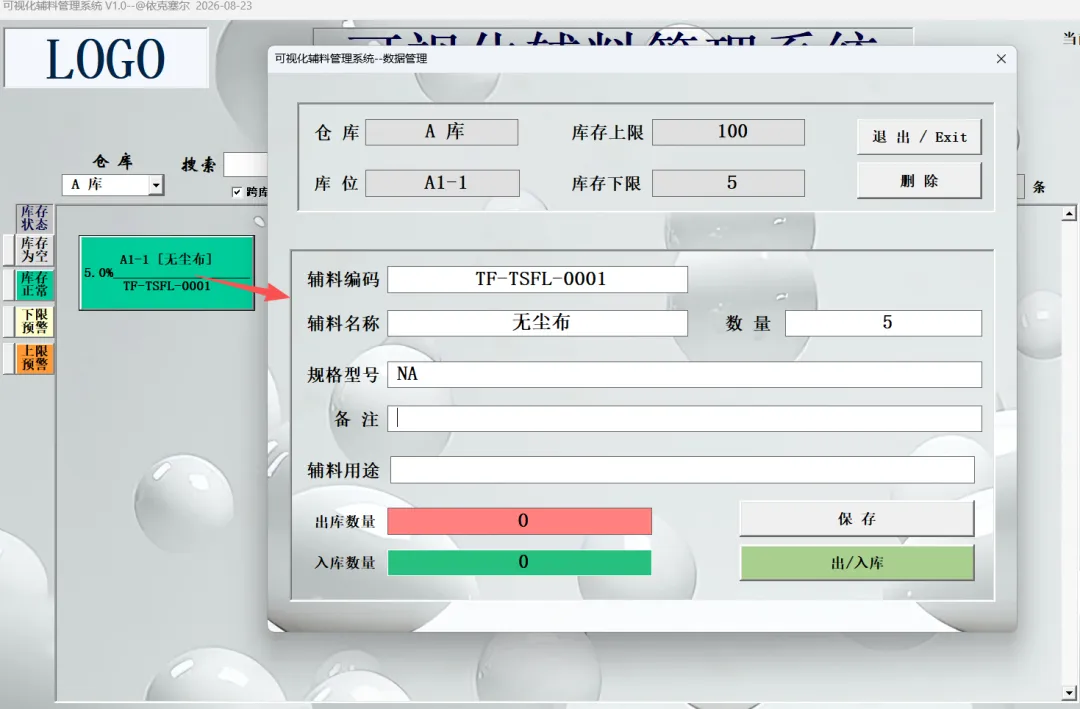Click the 入库数量 label text
1080x709 pixels.
click(x=345, y=563)
